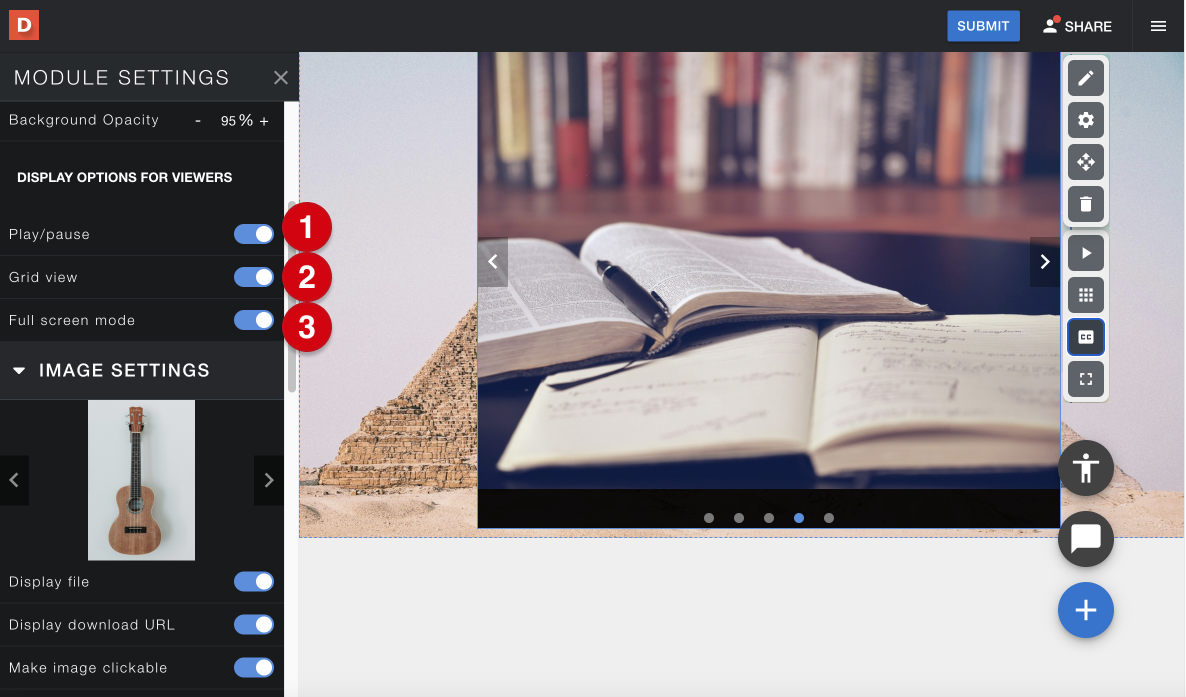Go to previous slide in slideshow

click(x=492, y=262)
